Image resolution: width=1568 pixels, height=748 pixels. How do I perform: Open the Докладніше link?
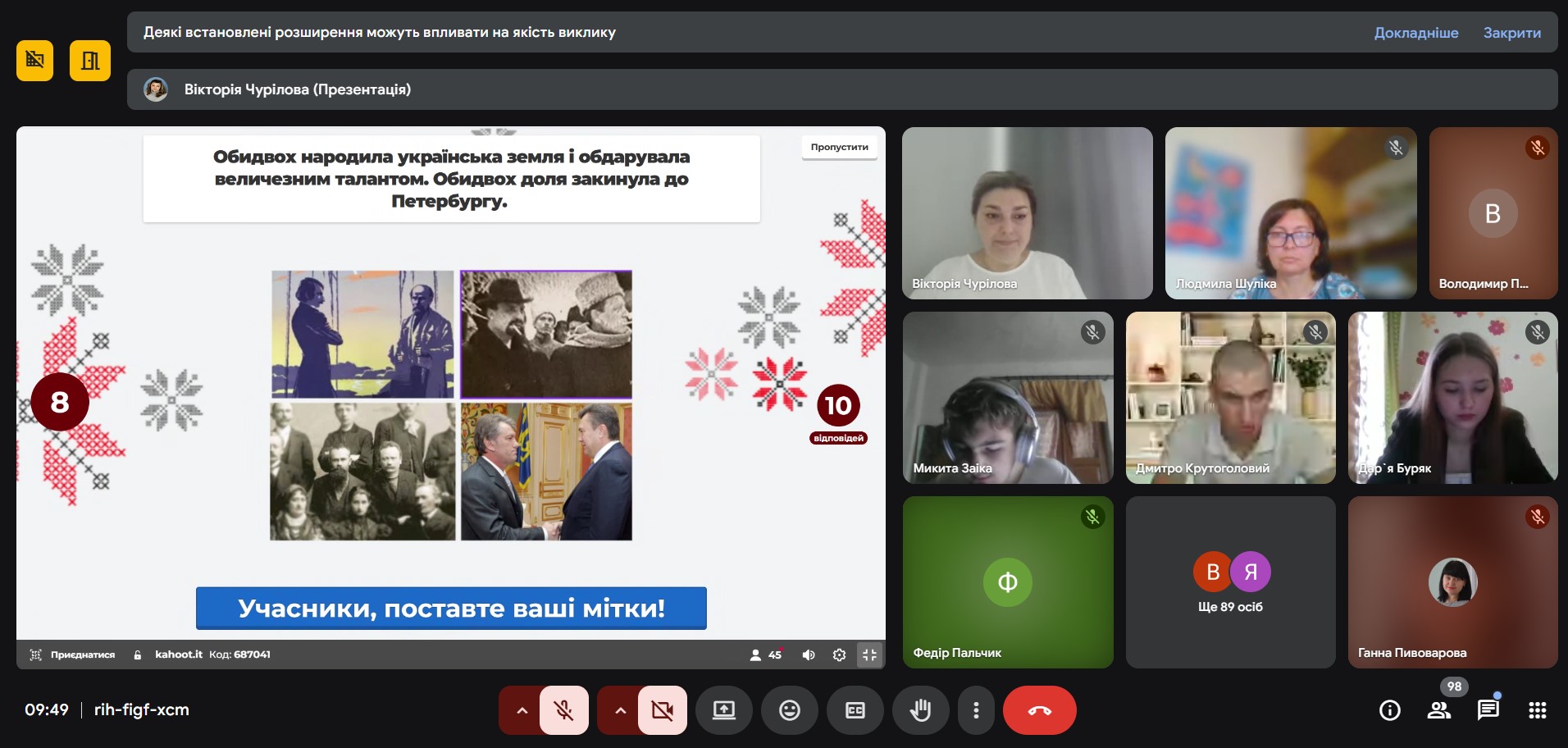1416,33
